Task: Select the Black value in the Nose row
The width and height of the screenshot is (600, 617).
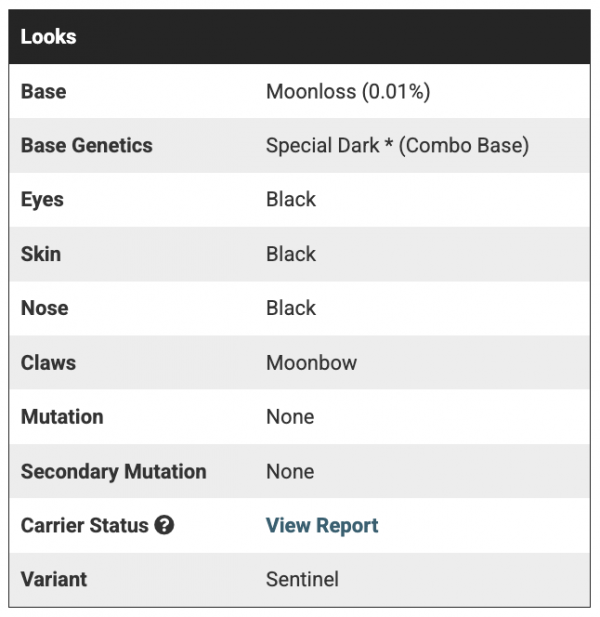Action: point(291,308)
